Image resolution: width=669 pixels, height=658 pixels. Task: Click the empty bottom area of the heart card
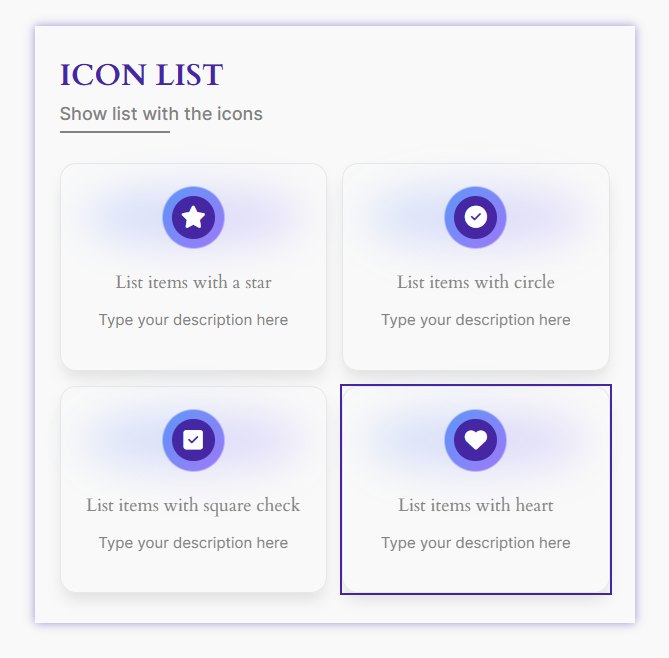coord(476,572)
